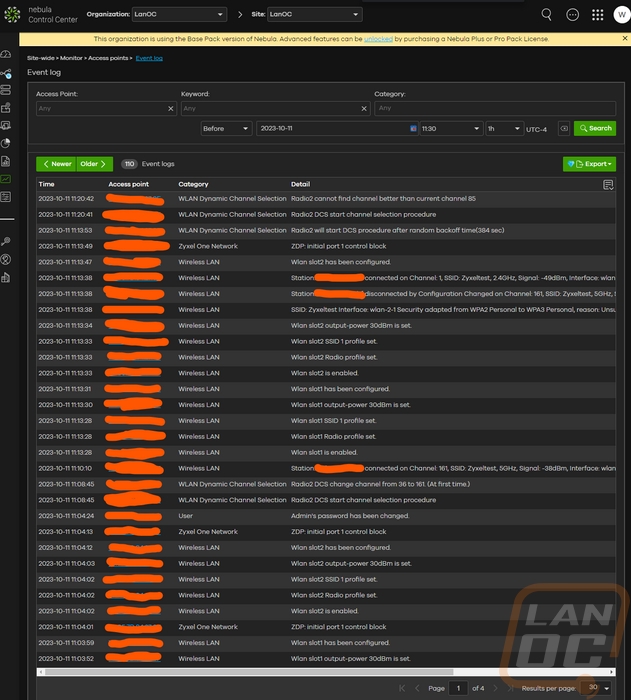Select the row timestamped 2023-10-11 11:04:01

[326, 627]
